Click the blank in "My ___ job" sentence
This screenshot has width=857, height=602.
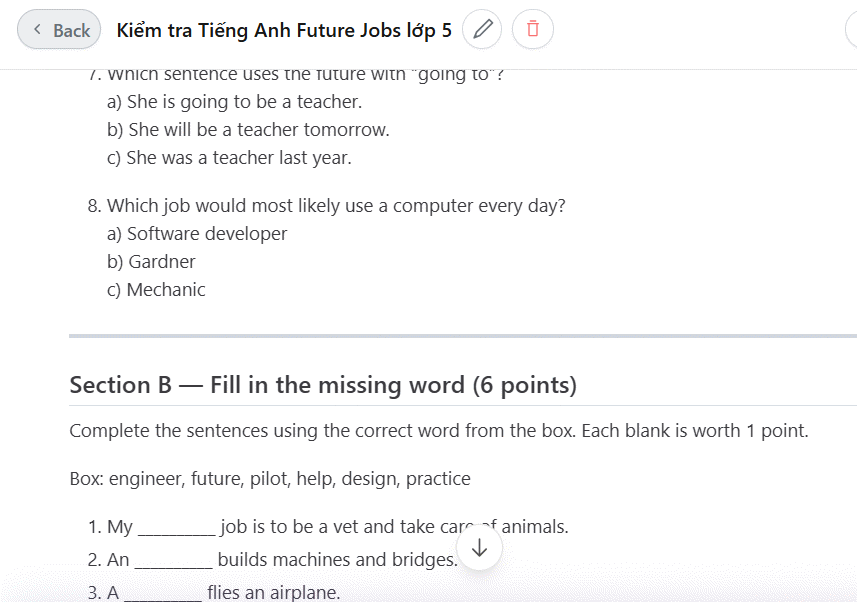coord(176,527)
